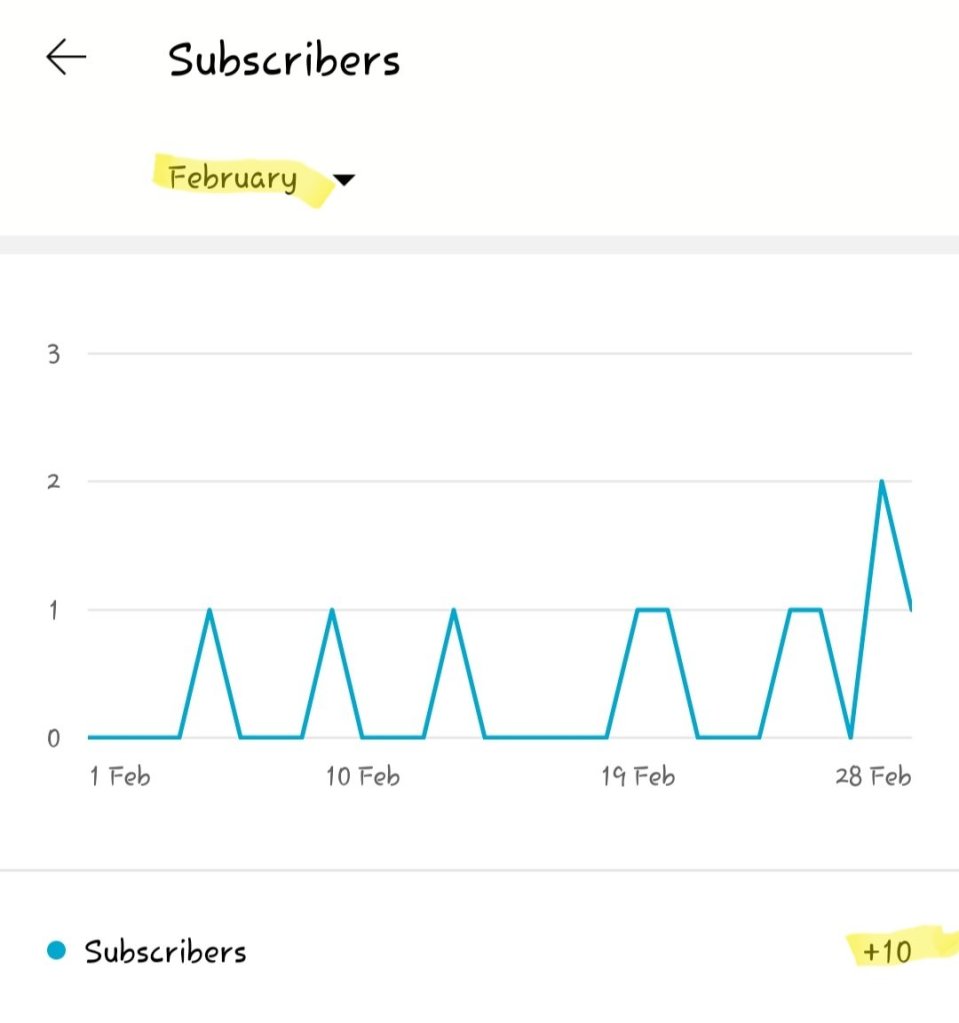The width and height of the screenshot is (959, 1023).
Task: Go back using the left arrow
Action: point(66,59)
